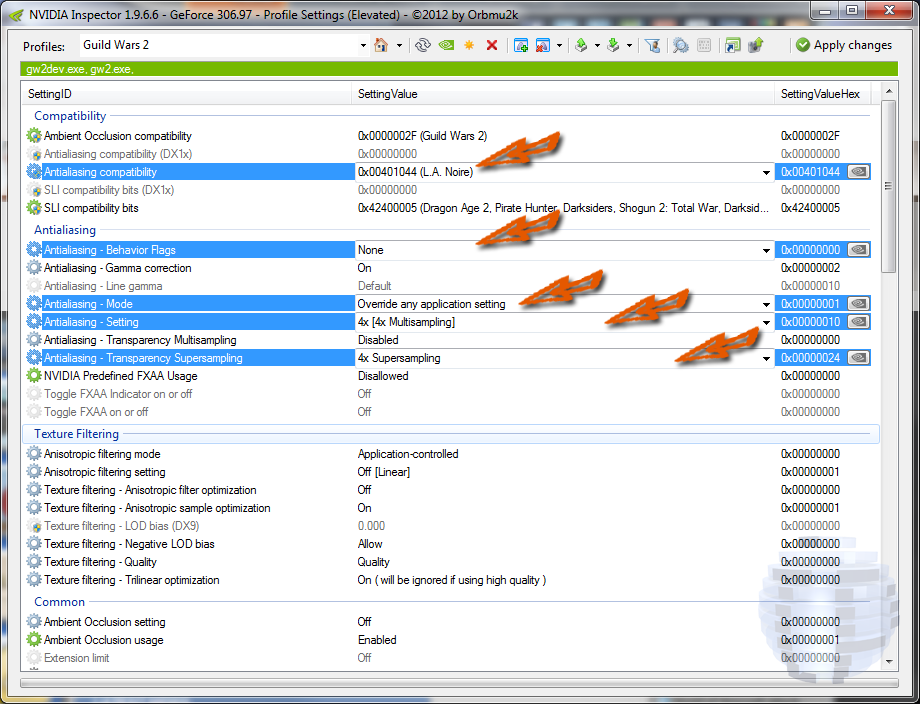Click the value 0x0000002F (Guild Wars 2)
Image resolution: width=920 pixels, height=704 pixels.
[x=422, y=136]
